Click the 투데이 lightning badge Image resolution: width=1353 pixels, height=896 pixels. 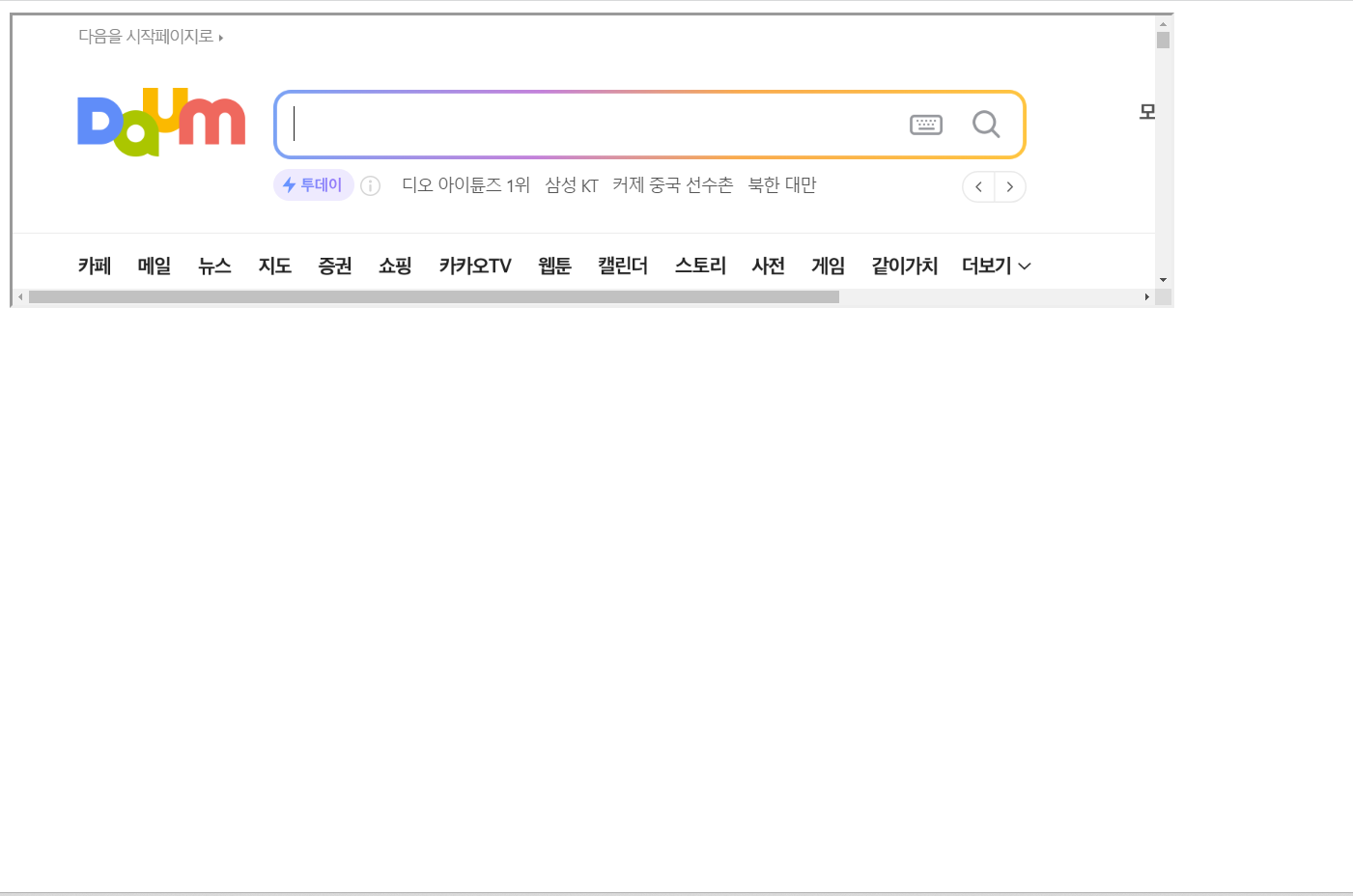click(x=313, y=185)
